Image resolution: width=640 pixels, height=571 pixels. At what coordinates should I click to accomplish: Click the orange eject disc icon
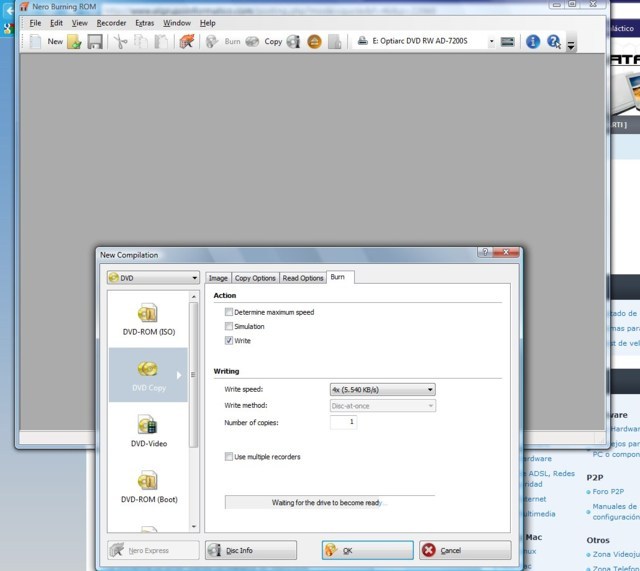coord(314,42)
